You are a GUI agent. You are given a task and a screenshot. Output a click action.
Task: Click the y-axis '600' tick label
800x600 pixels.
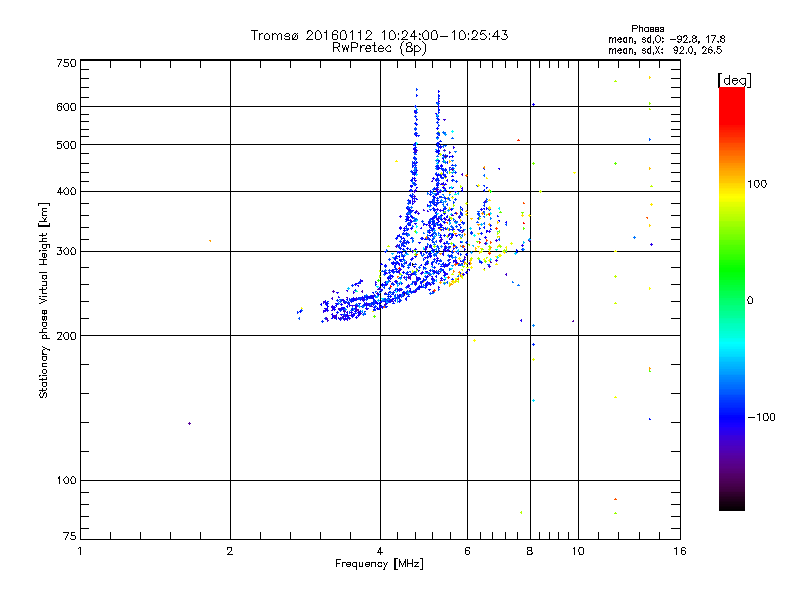[66, 107]
